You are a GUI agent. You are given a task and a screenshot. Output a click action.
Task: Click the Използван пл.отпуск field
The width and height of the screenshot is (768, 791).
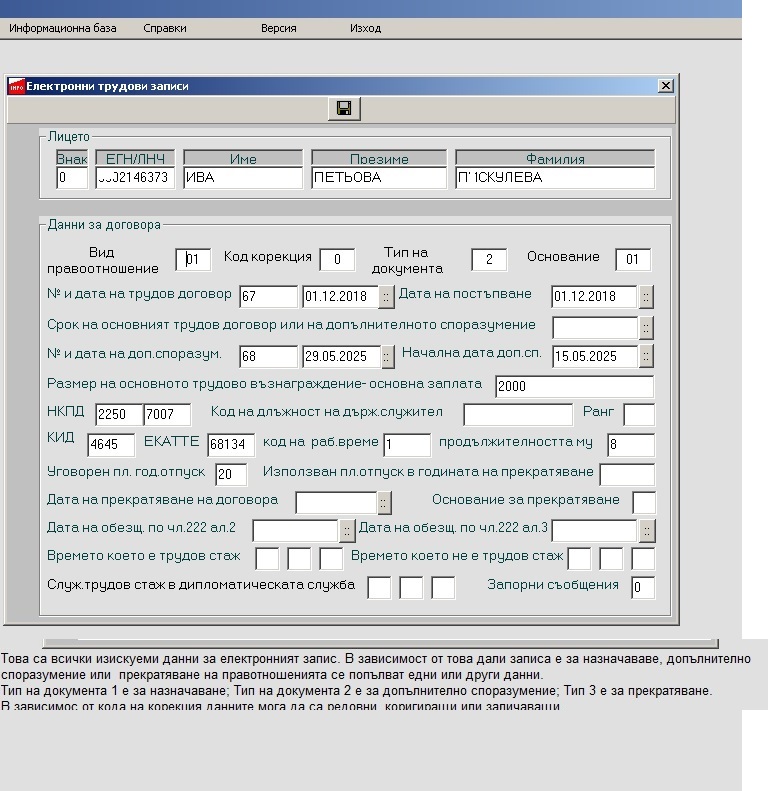[x=627, y=475]
